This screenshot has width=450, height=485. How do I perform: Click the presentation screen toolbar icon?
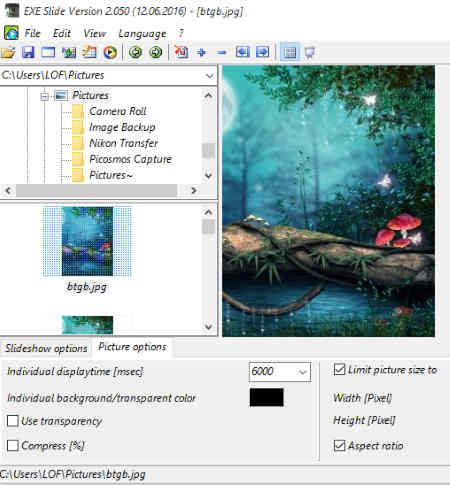tap(310, 52)
